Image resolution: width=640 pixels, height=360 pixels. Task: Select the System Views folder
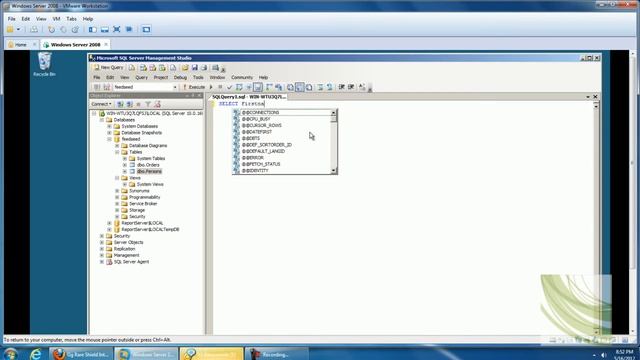click(150, 184)
